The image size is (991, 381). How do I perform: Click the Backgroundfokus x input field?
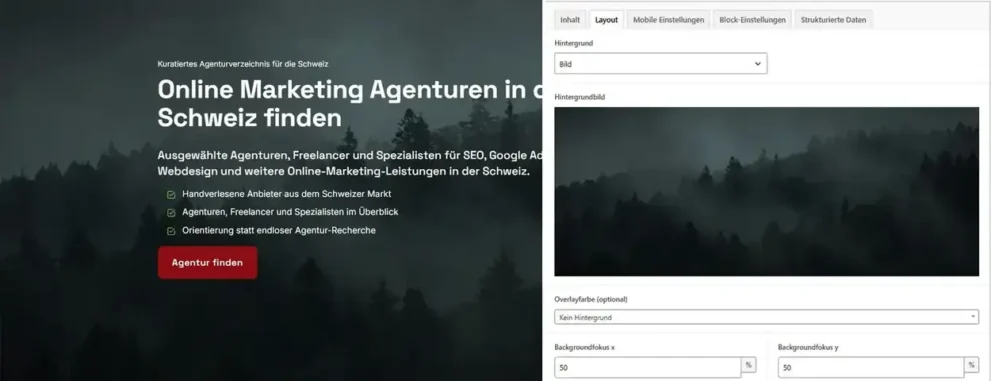[648, 367]
